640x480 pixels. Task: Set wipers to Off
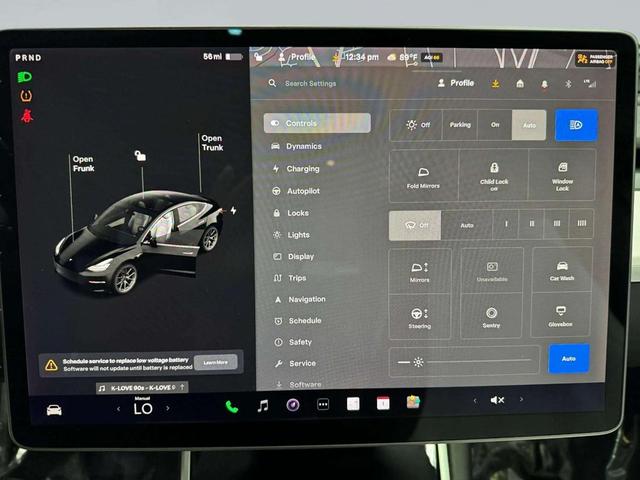[x=415, y=225]
